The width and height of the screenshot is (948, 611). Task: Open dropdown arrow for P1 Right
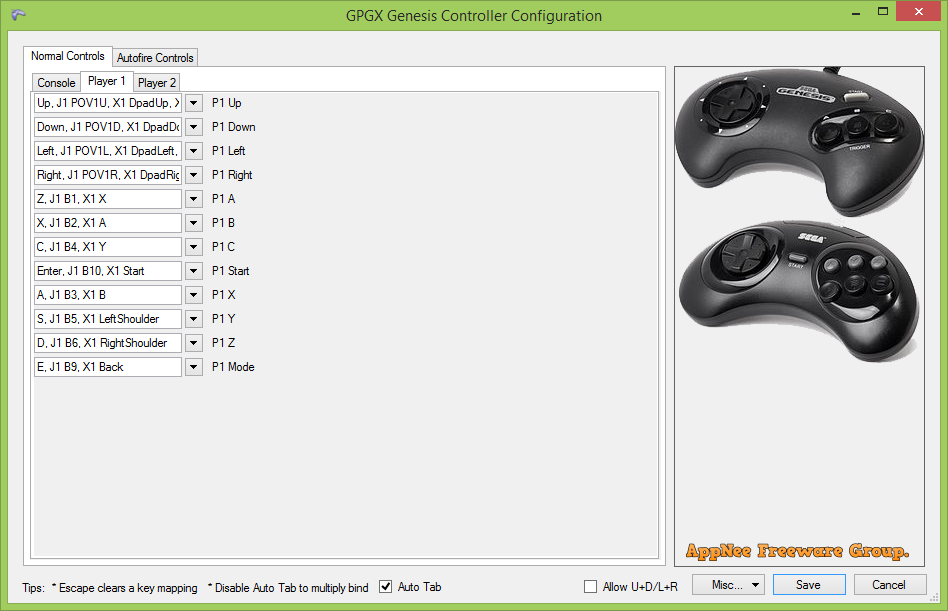coord(193,175)
